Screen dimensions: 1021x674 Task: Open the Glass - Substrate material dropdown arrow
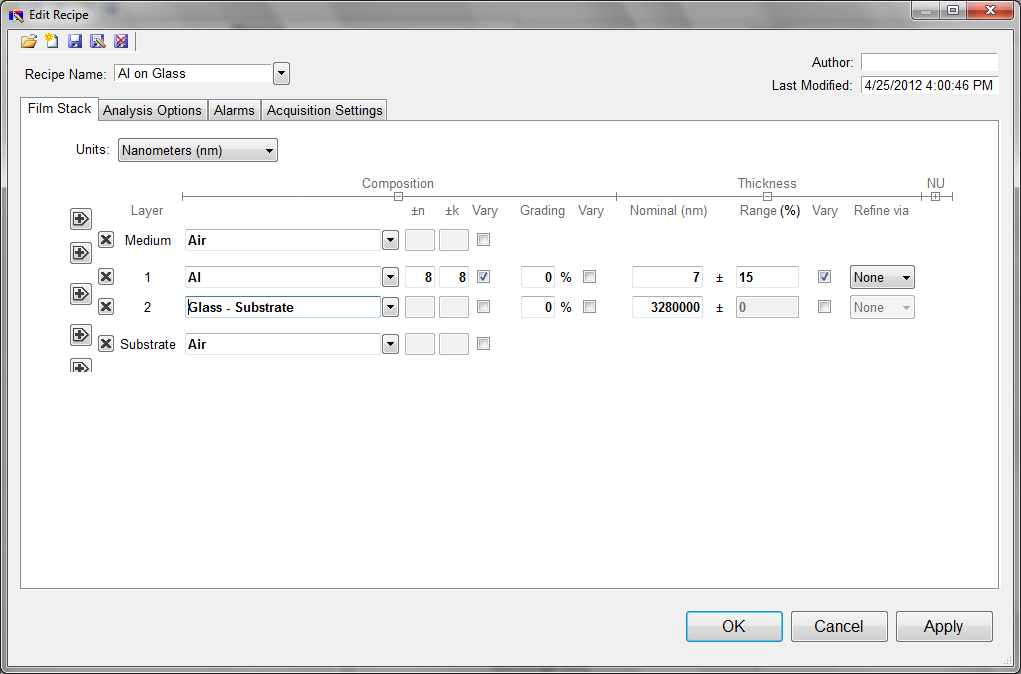pos(390,307)
